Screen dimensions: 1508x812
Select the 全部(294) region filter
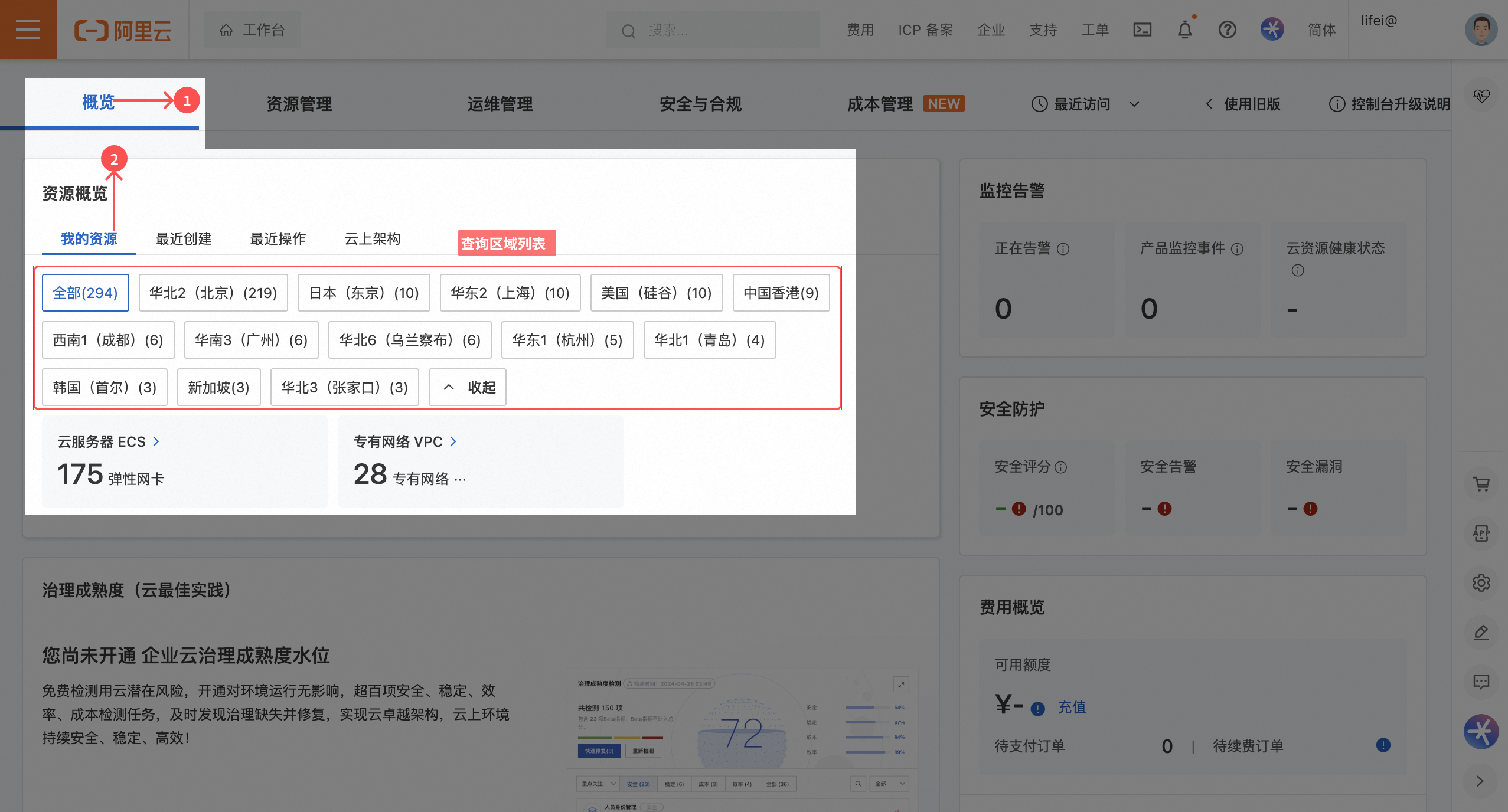85,292
